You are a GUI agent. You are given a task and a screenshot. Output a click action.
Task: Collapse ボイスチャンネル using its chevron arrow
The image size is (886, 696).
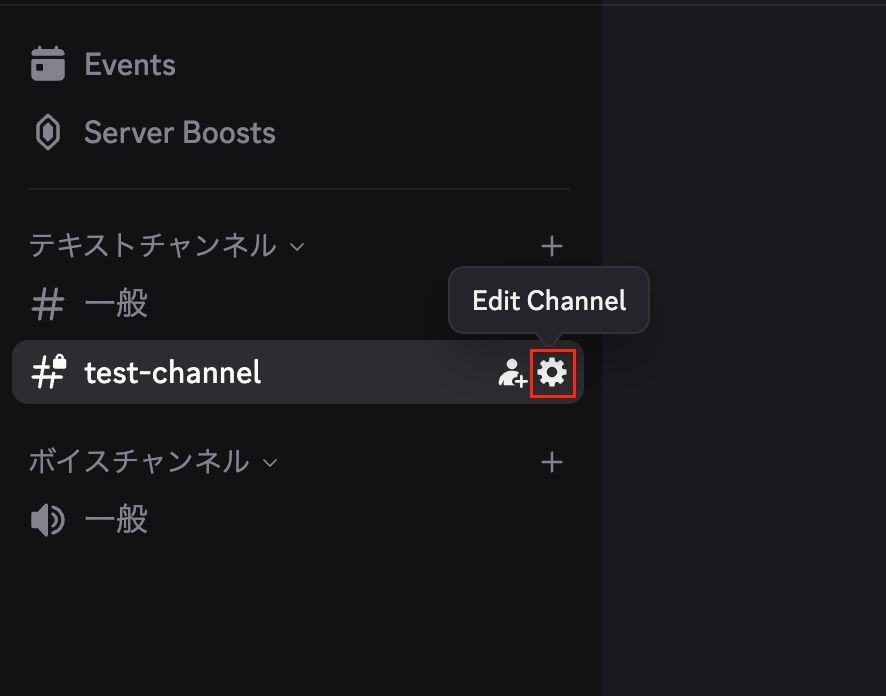pyautogui.click(x=268, y=462)
